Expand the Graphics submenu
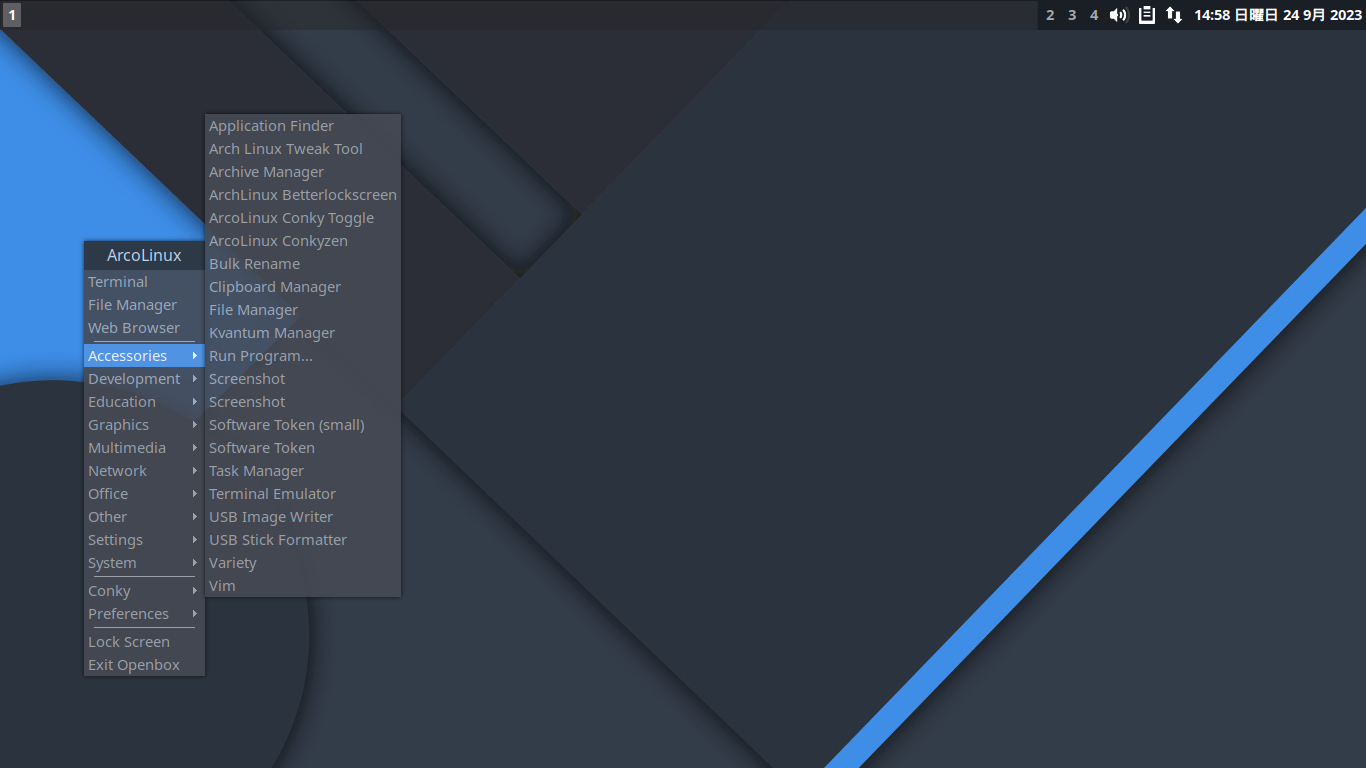This screenshot has width=1366, height=768. click(144, 425)
